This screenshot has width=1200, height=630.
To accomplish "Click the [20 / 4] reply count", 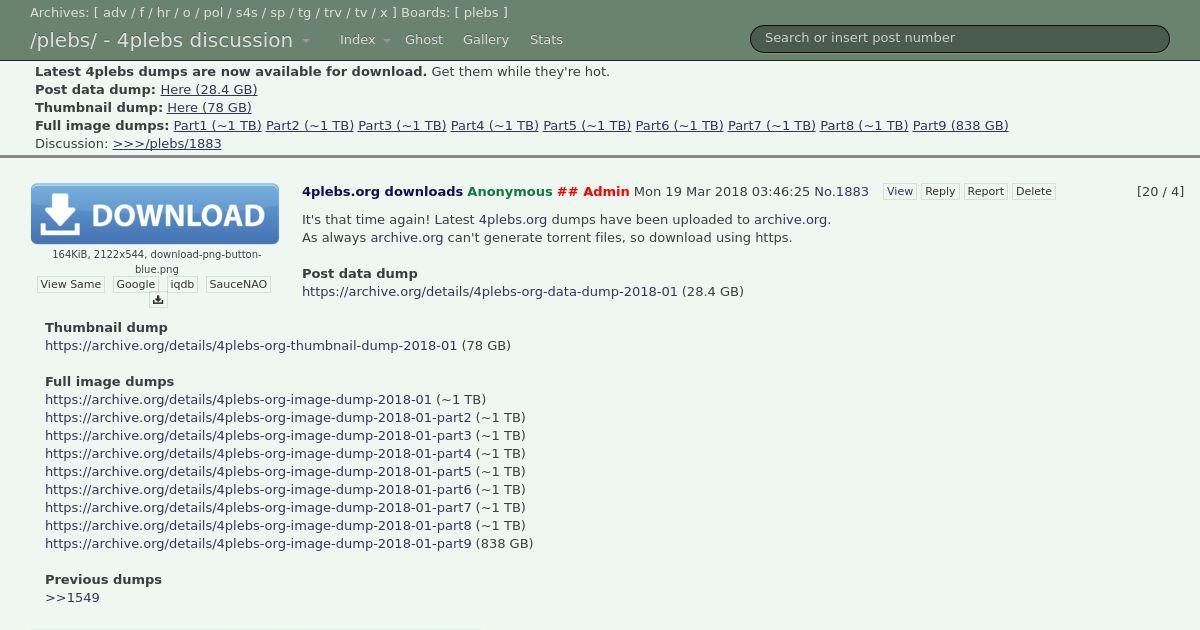I will coord(1160,192).
